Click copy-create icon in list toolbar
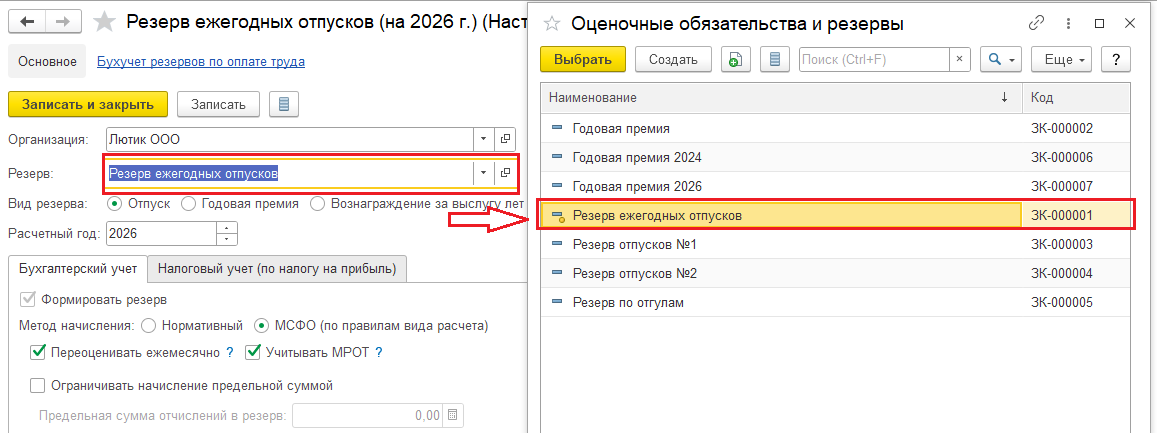The width and height of the screenshot is (1157, 433). coord(735,60)
